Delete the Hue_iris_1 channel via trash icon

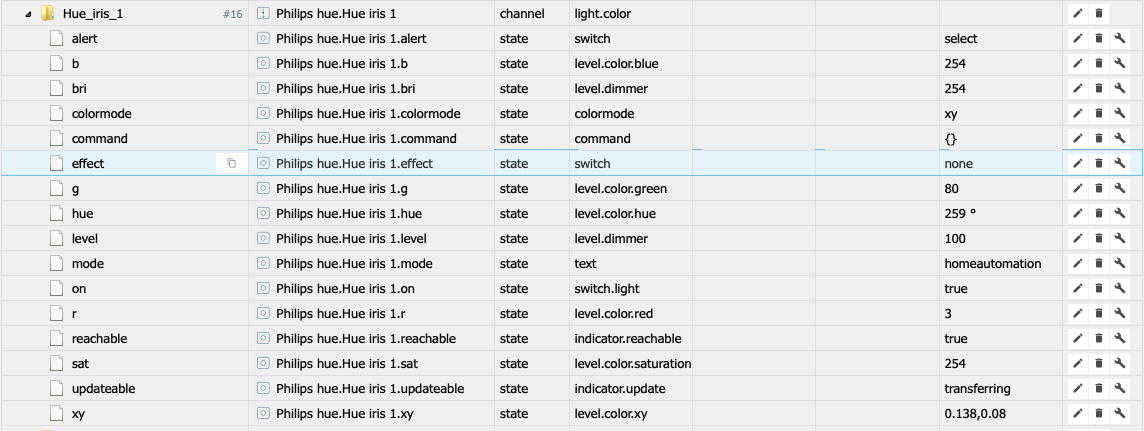click(x=1099, y=13)
